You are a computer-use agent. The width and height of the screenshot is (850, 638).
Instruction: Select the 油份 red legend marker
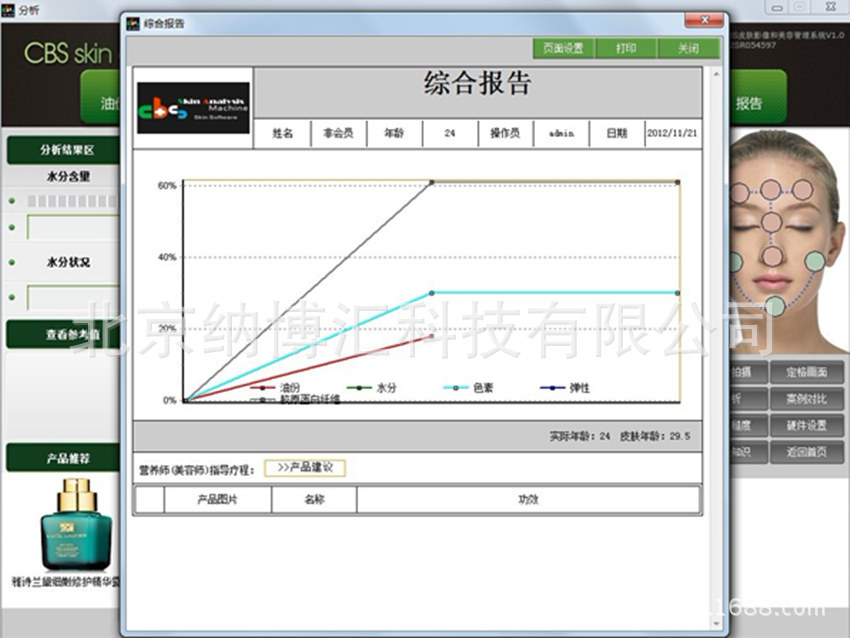tap(263, 387)
